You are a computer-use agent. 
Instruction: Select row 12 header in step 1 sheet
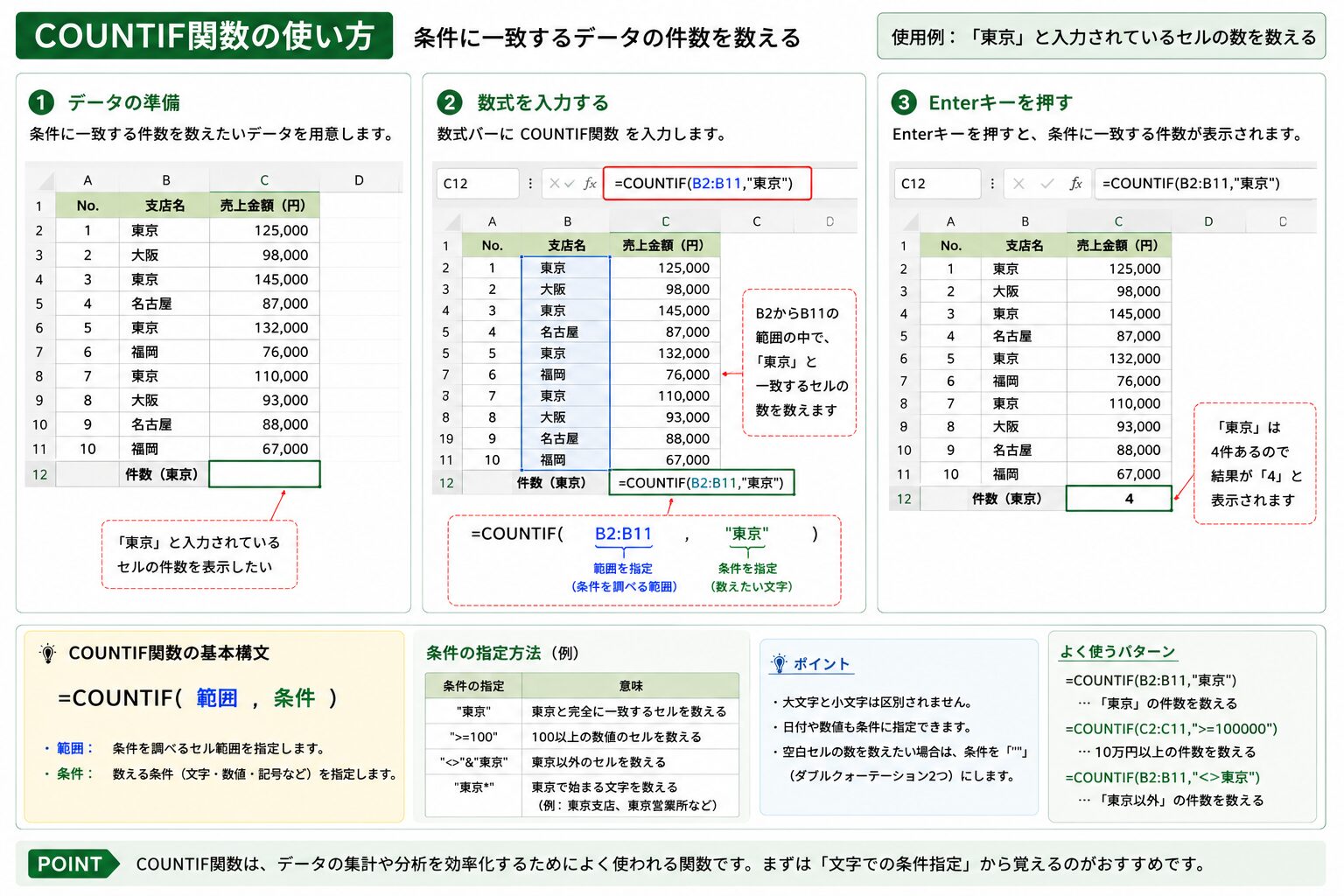pos(40,474)
